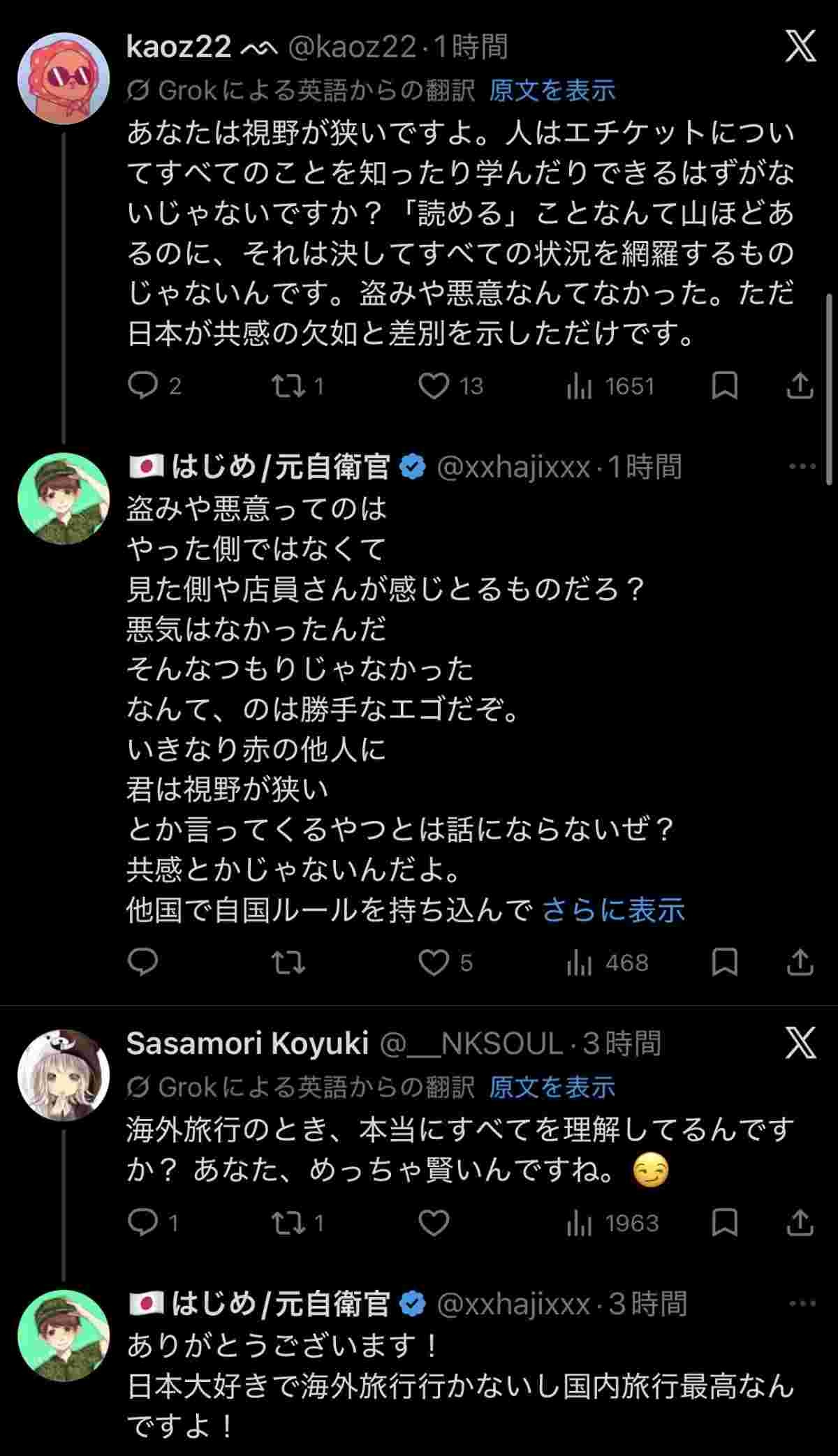
Task: Show original text of Sasamori Koyuki's post
Action: pyautogui.click(x=552, y=1087)
